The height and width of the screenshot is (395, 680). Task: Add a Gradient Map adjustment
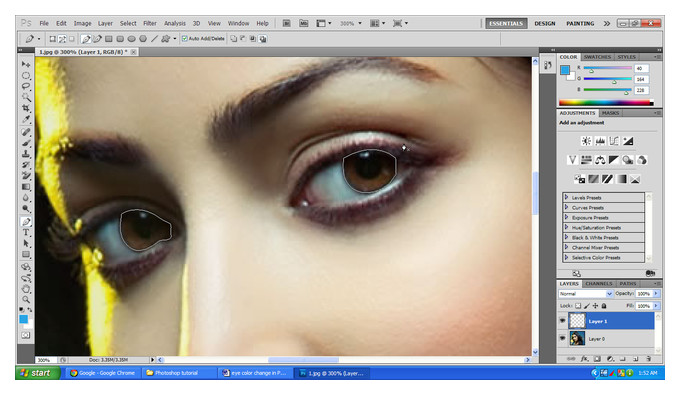pos(621,179)
